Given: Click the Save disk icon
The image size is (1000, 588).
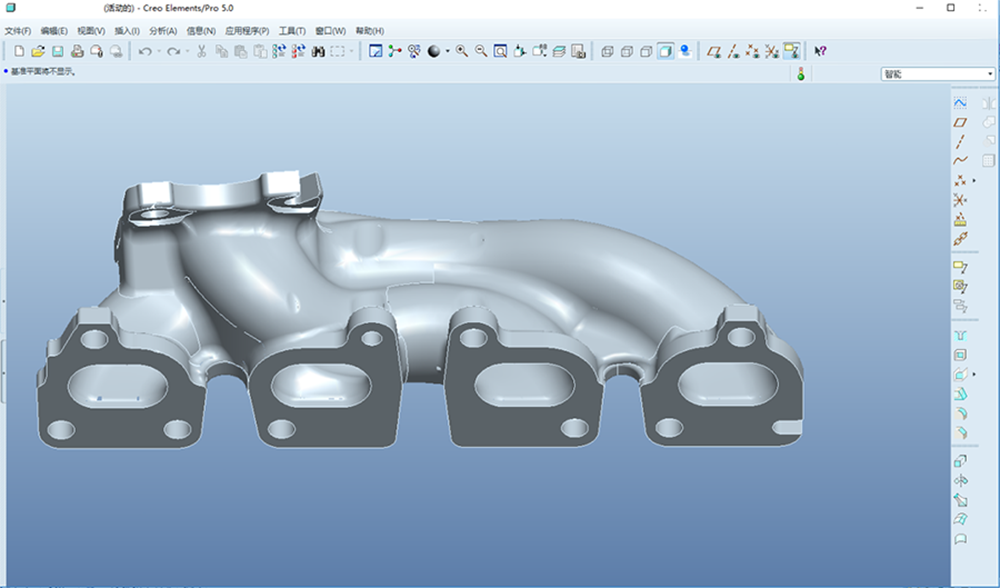Looking at the screenshot, I should click(57, 51).
